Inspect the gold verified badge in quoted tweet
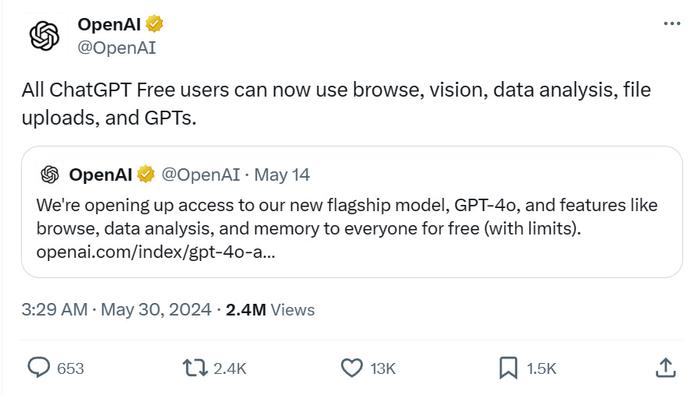 [146, 175]
